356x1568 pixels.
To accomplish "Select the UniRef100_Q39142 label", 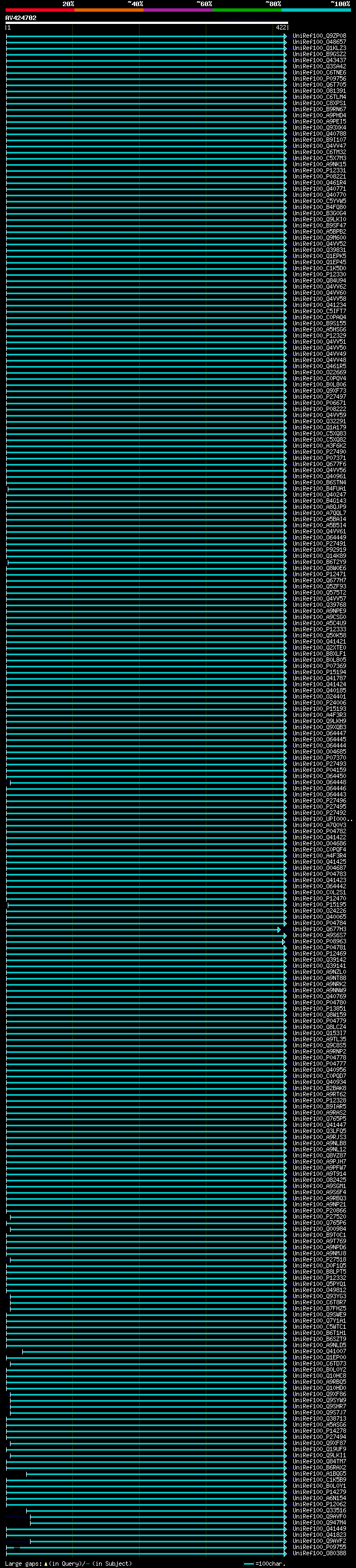I will coord(319,959).
